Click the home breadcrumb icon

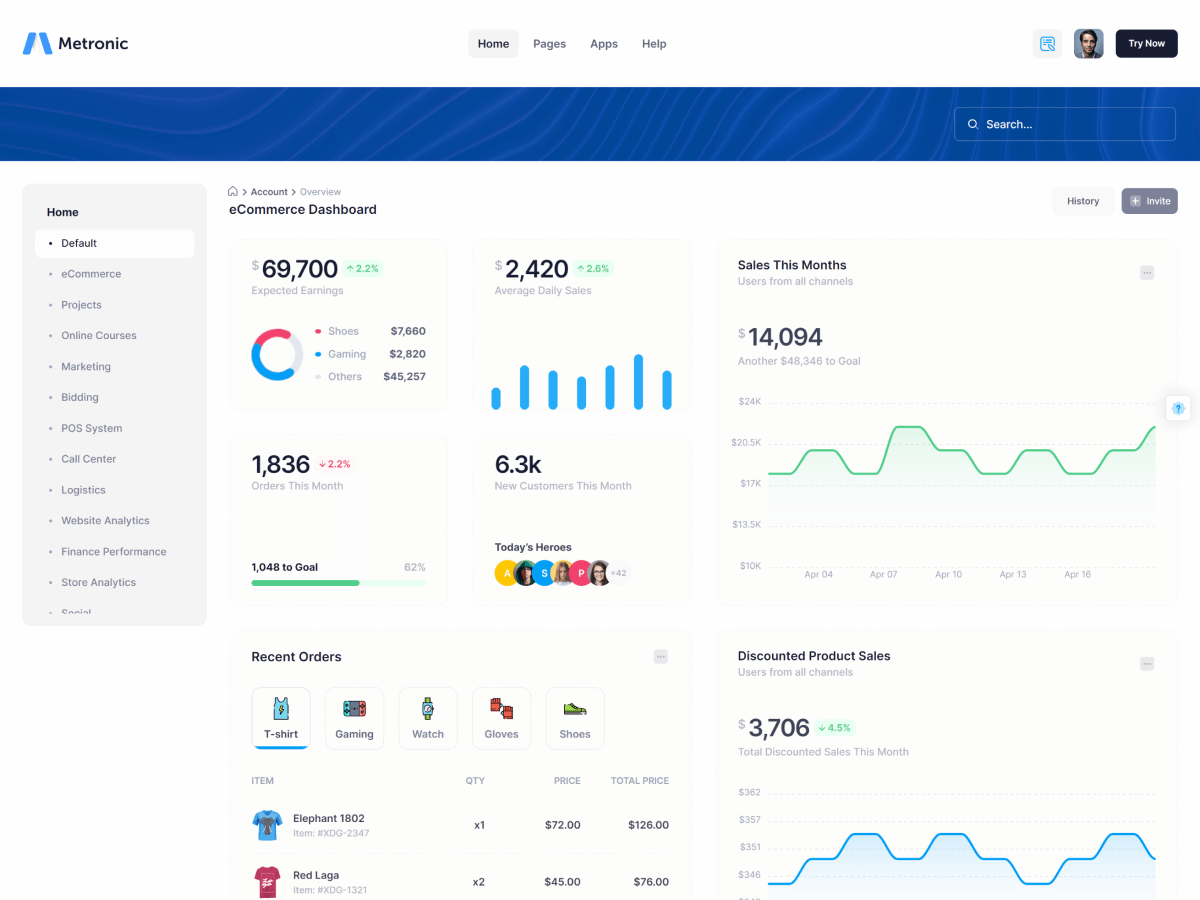tap(233, 191)
